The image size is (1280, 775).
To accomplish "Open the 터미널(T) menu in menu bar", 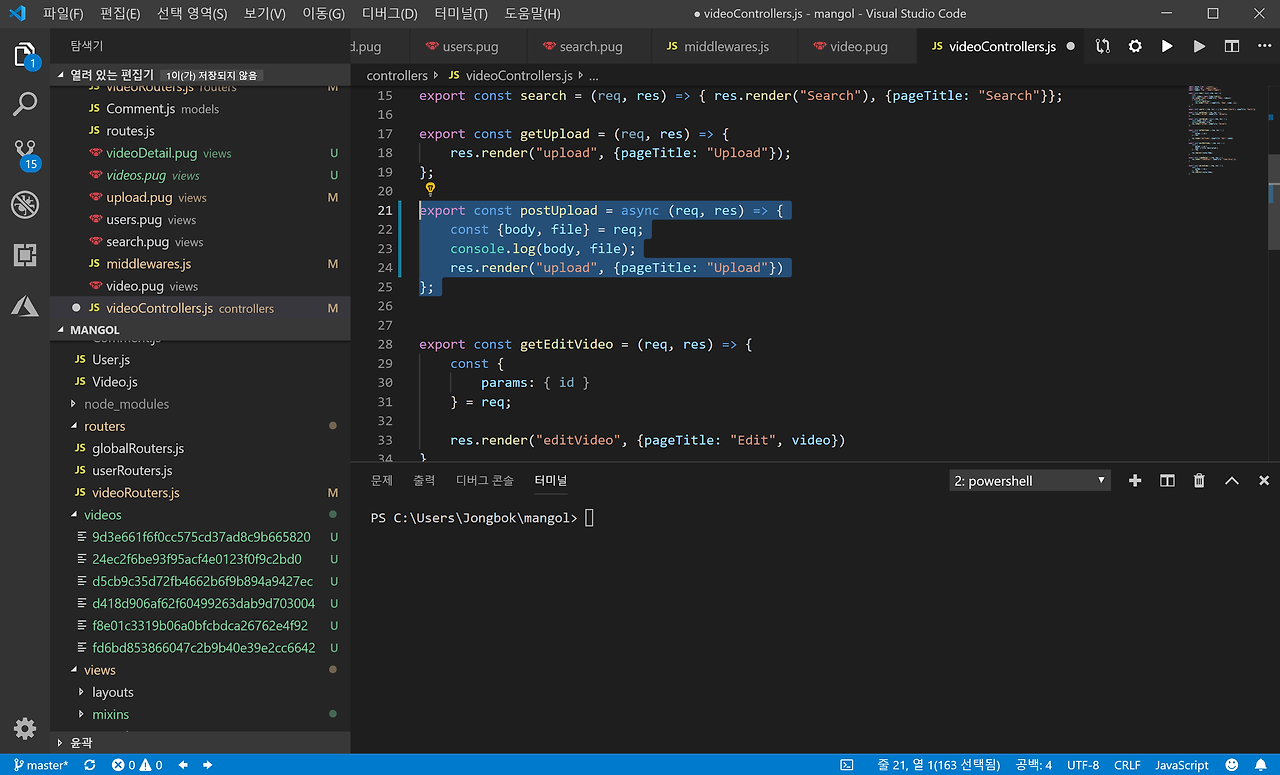I will pyautogui.click(x=461, y=14).
